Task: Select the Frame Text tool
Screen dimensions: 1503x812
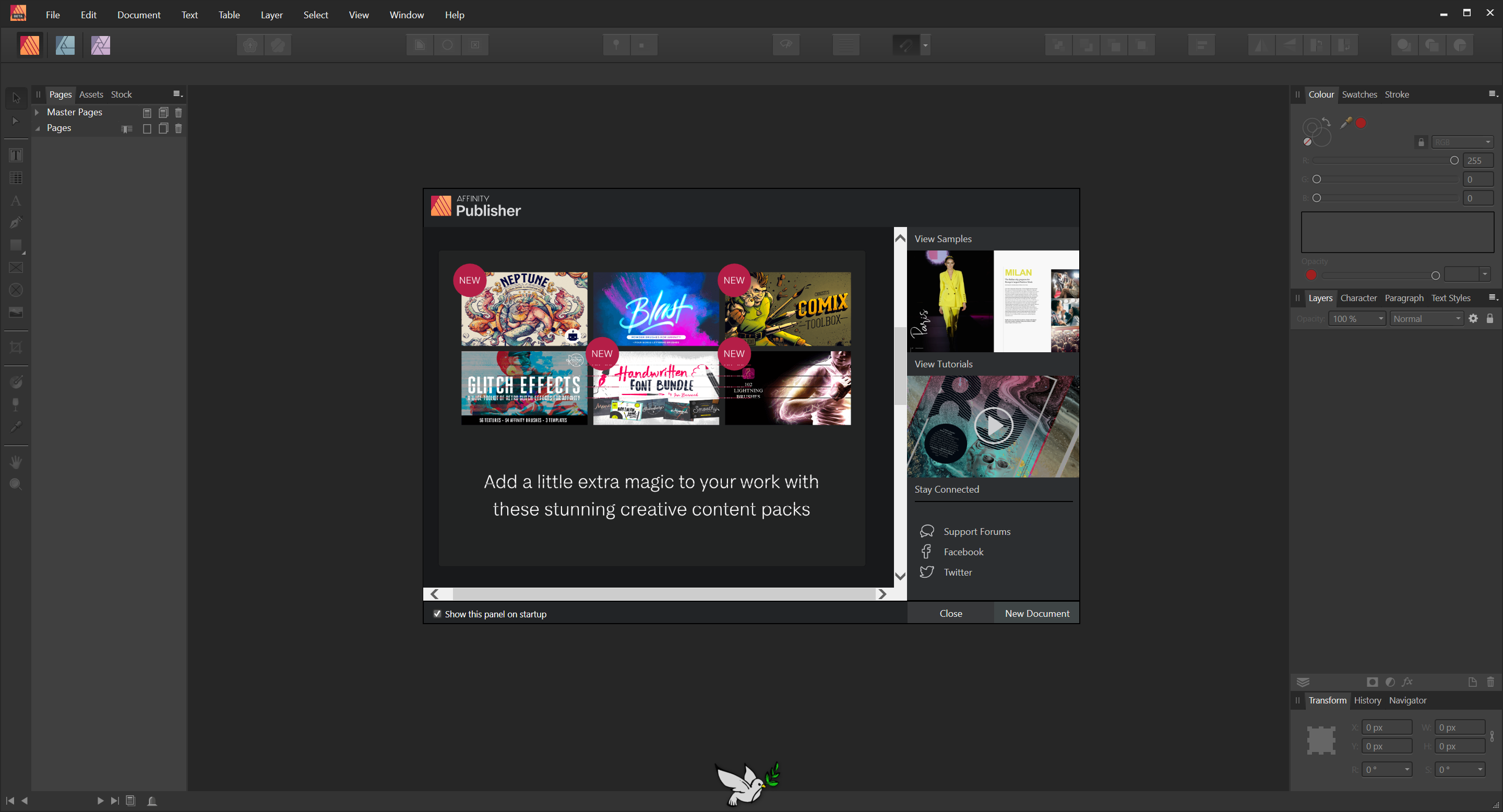Action: click(16, 155)
